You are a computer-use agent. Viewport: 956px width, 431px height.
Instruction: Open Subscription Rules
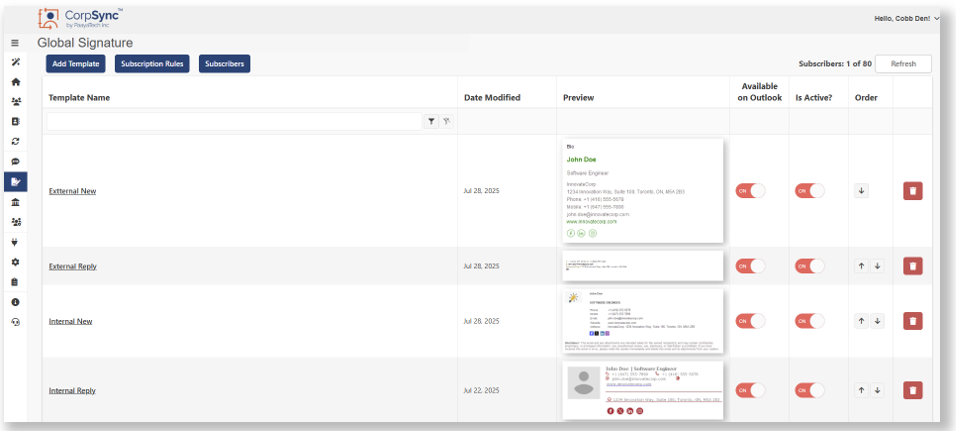pos(152,64)
